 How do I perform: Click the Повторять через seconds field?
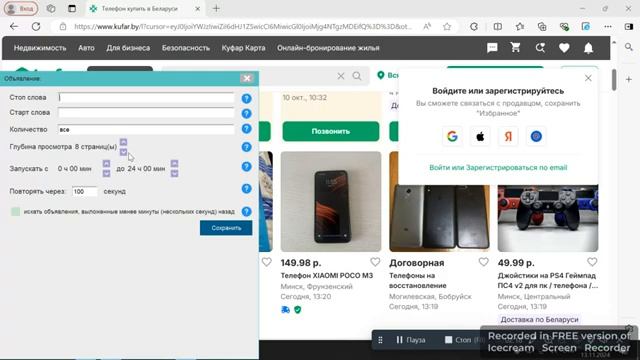[x=85, y=191]
